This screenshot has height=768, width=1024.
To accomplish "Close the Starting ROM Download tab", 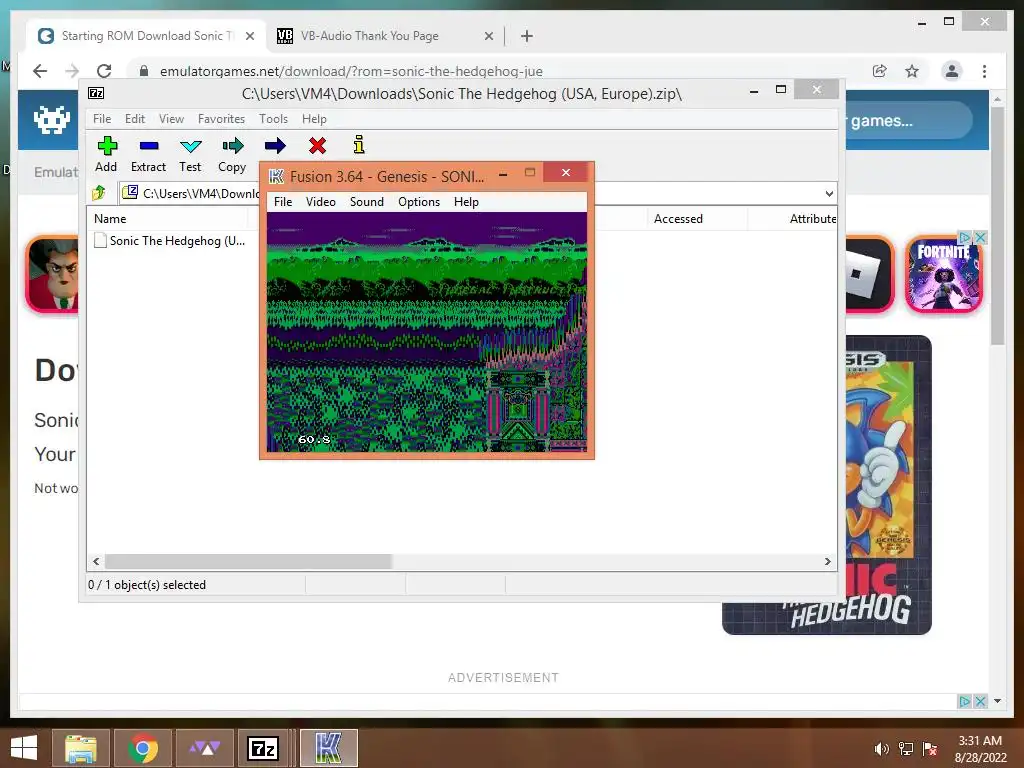I will point(249,37).
